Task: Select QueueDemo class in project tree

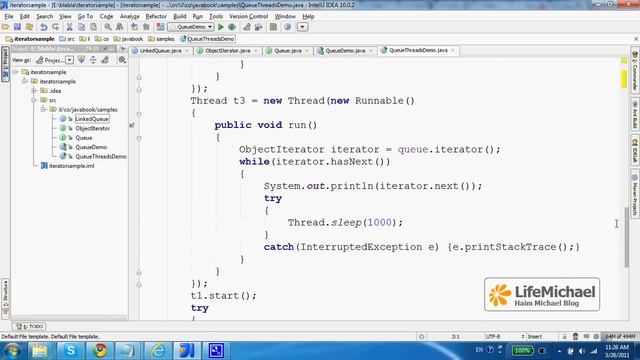Action: coord(91,147)
